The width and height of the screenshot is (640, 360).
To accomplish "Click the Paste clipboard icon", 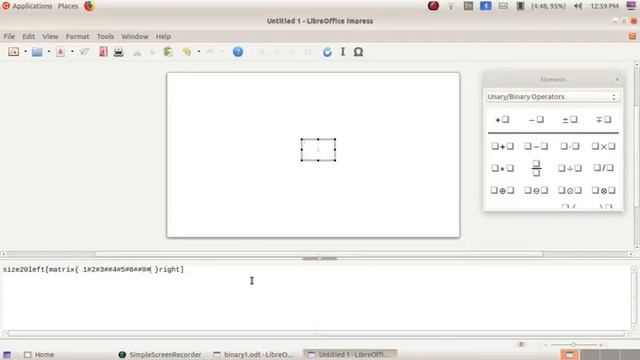I will [x=168, y=52].
